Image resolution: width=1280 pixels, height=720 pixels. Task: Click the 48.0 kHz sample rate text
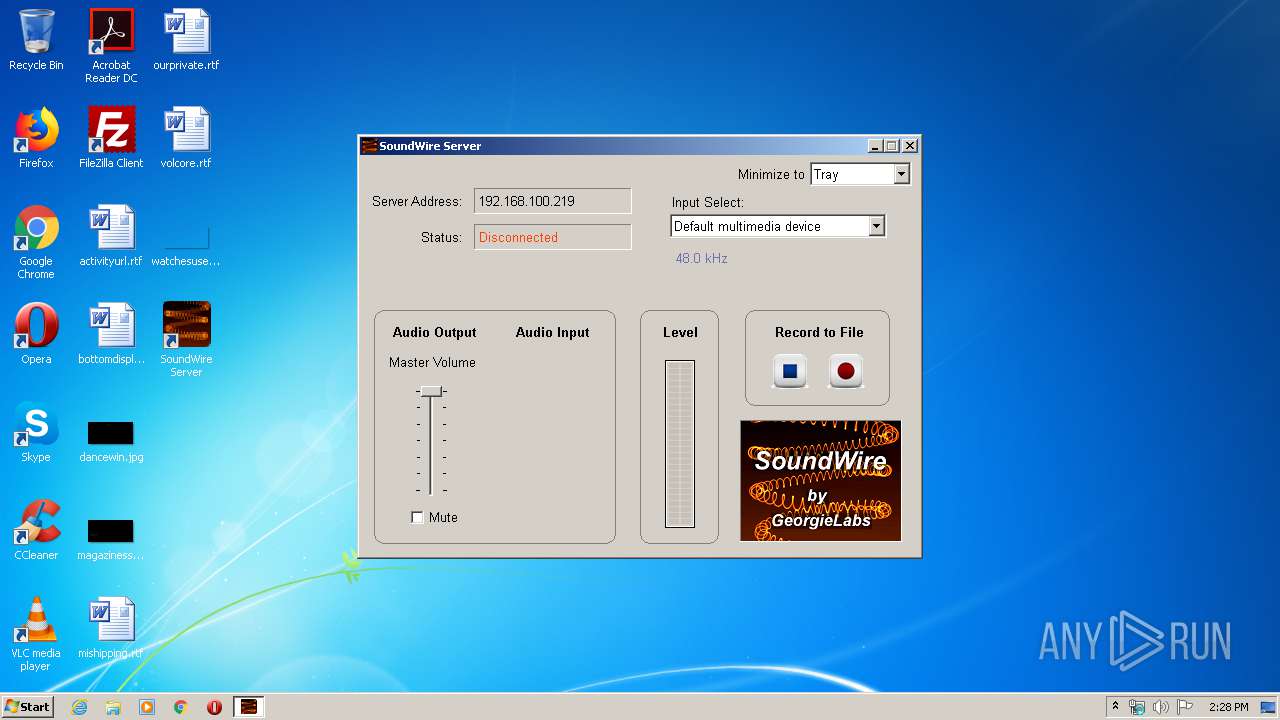coord(701,258)
